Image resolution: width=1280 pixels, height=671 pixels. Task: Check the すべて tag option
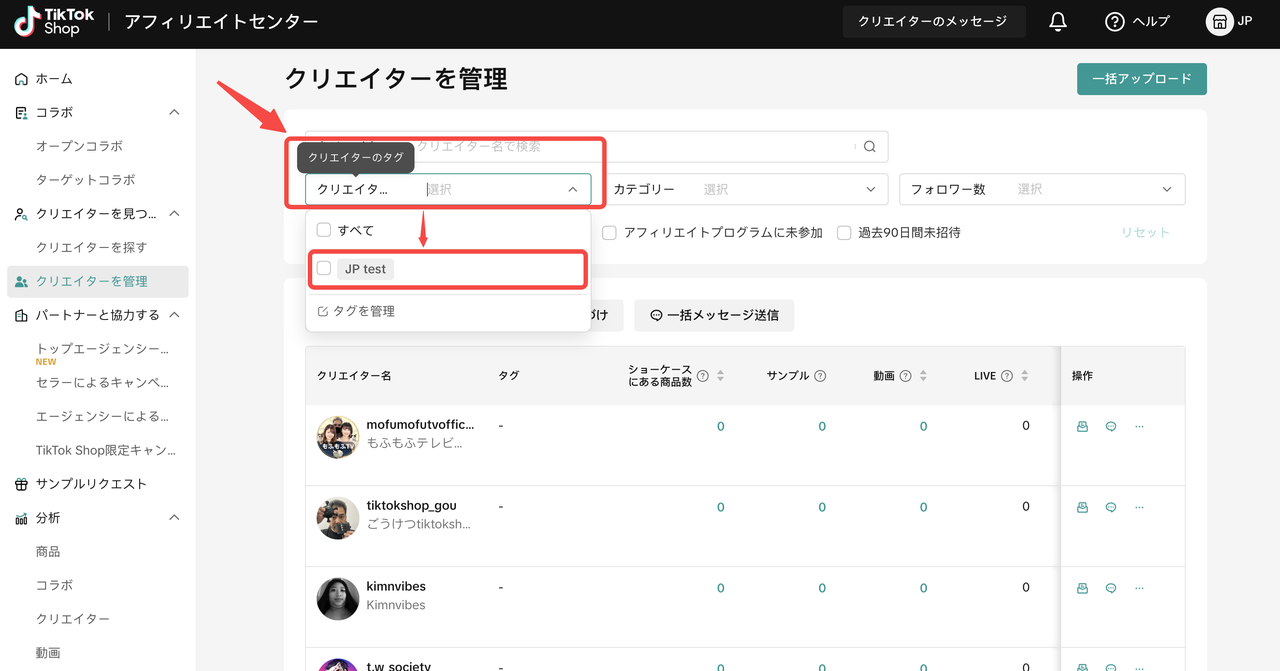(324, 230)
